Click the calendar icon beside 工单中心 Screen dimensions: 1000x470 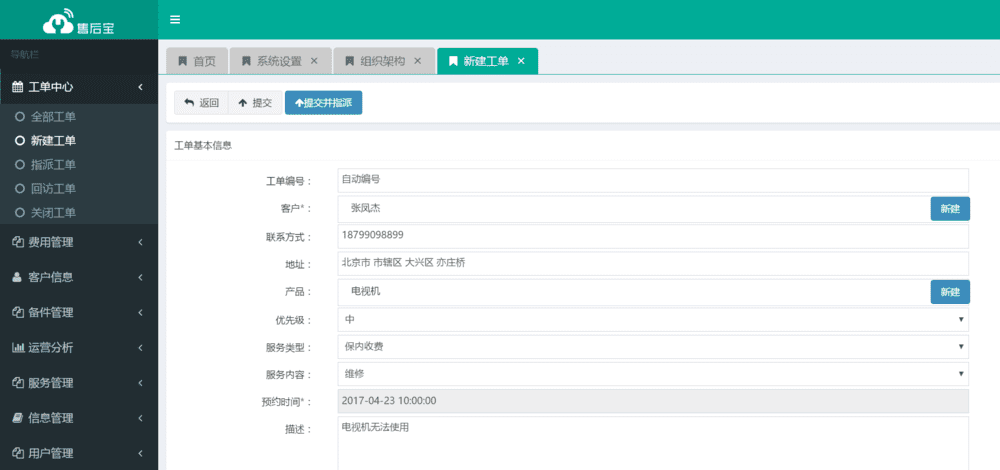(x=18, y=87)
